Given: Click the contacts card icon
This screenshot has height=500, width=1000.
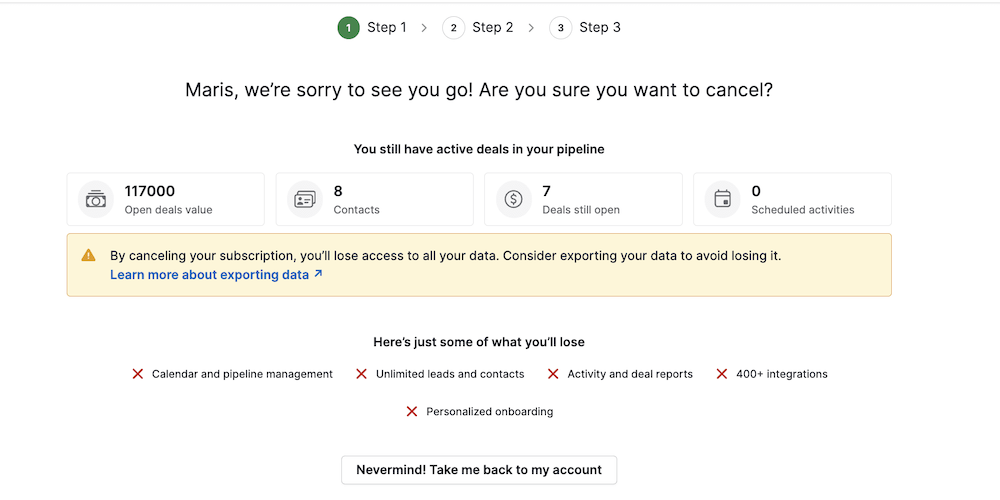Looking at the screenshot, I should [305, 200].
